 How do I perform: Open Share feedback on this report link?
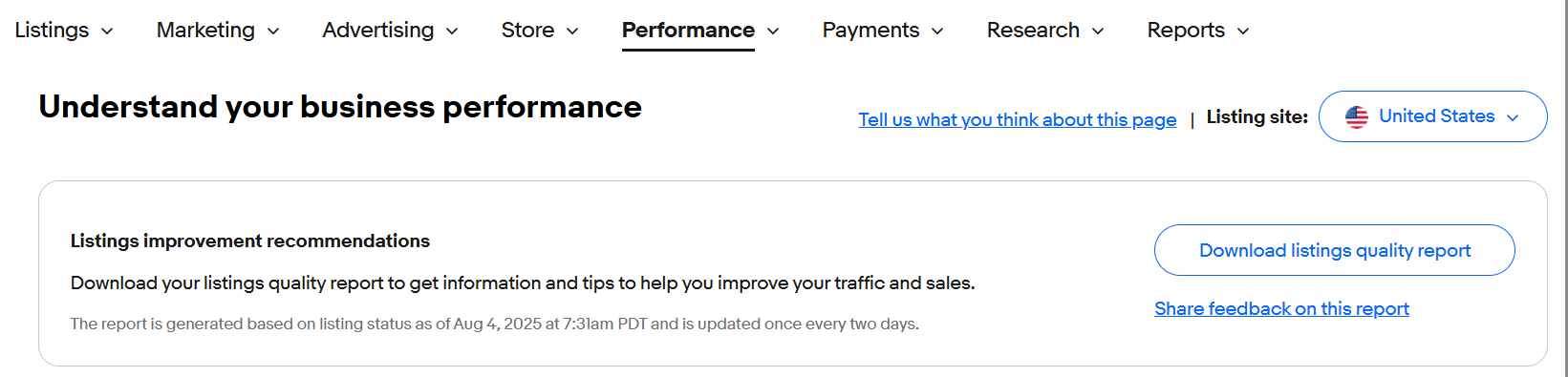click(x=1281, y=308)
